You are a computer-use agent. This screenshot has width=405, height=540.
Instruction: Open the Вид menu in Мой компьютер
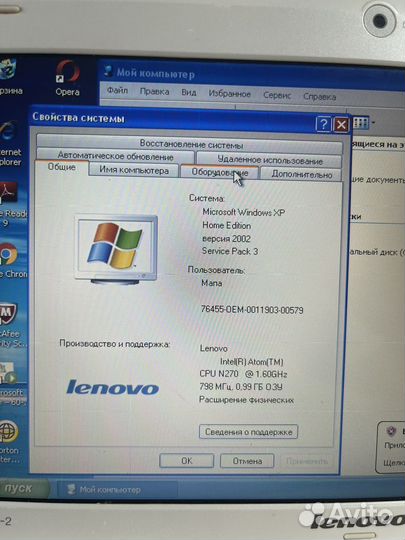(x=189, y=93)
